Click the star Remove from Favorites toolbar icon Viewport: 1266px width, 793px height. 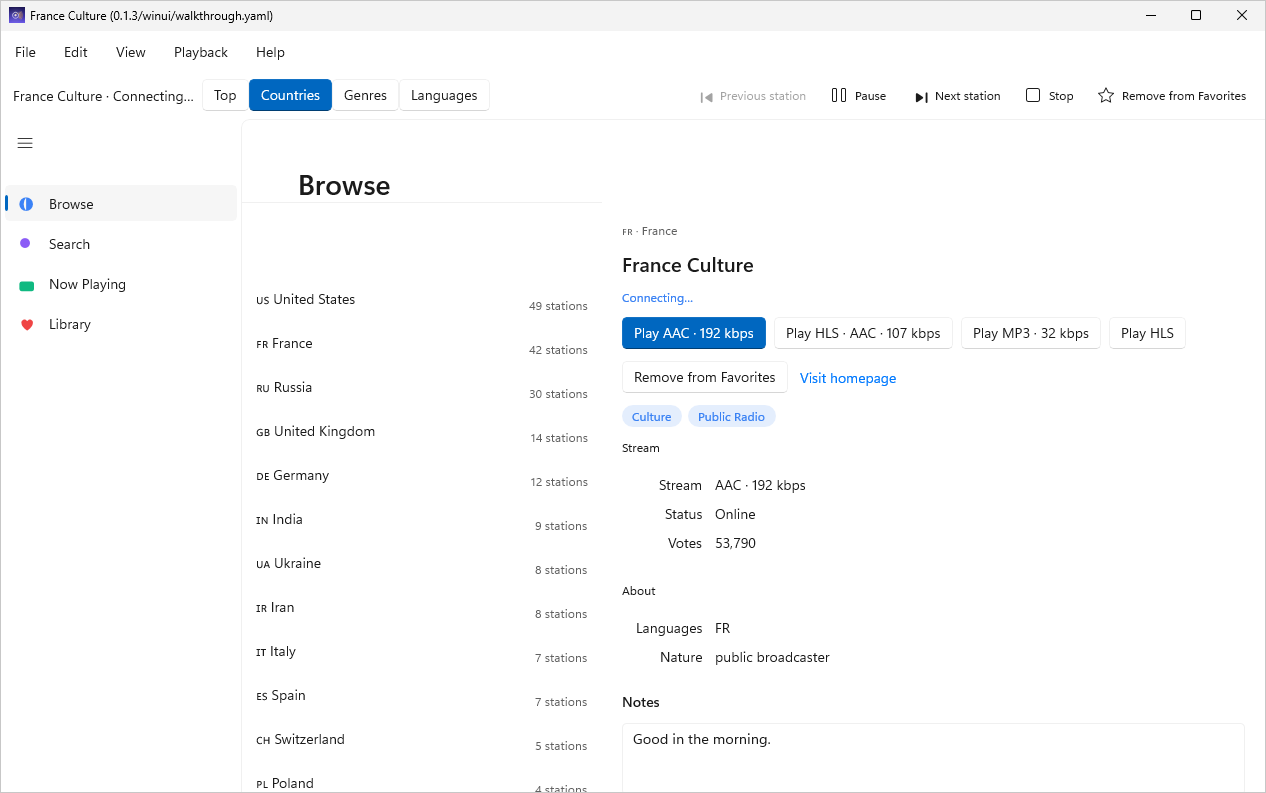1106,96
